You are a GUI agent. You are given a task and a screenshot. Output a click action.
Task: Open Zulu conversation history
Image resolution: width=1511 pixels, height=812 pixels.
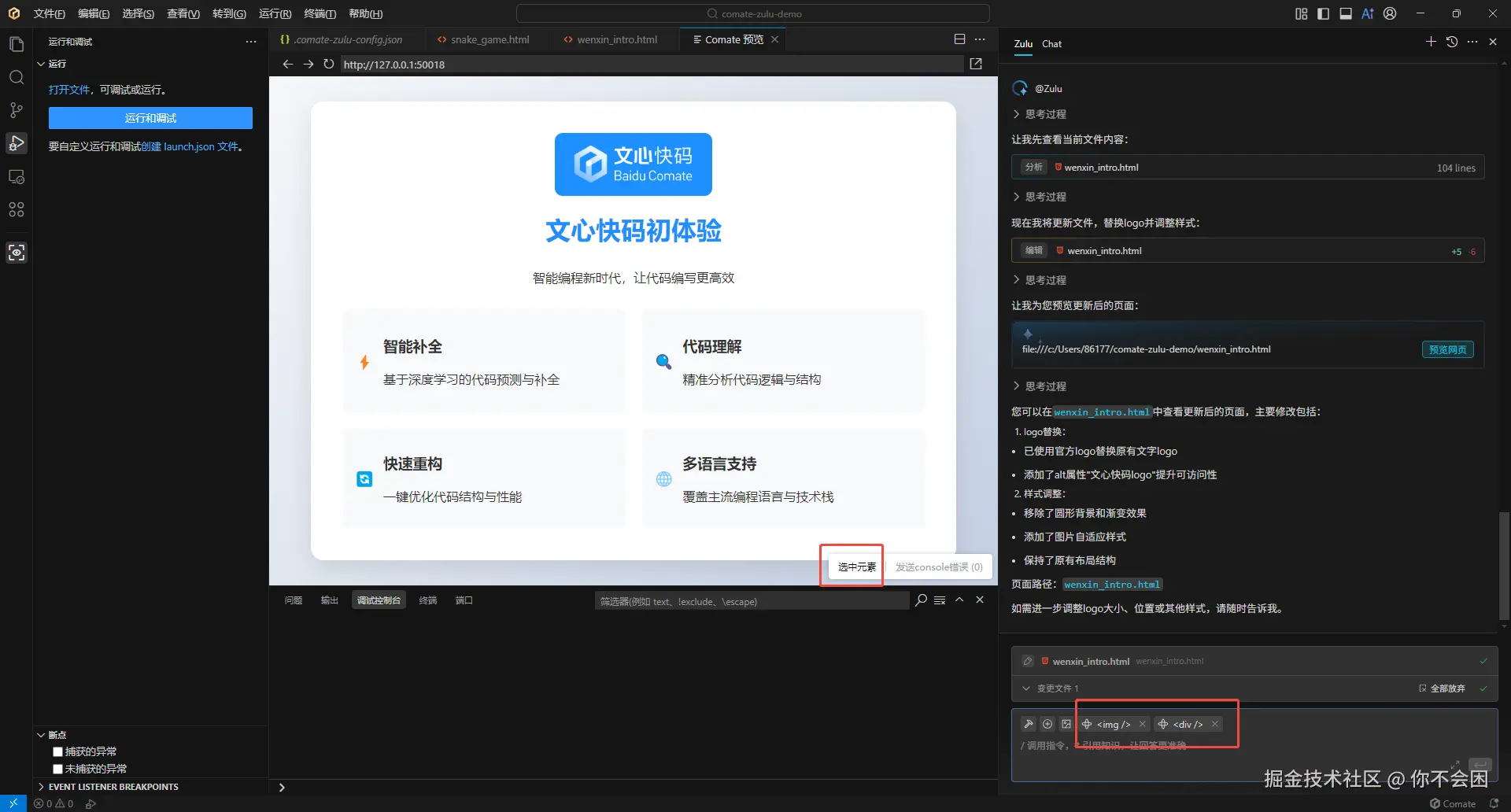coord(1452,42)
